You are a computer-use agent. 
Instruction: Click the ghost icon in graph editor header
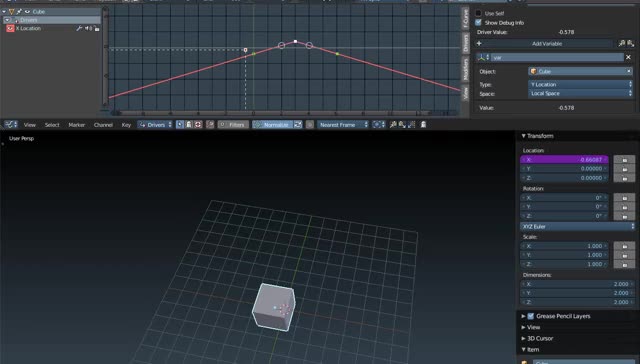(423, 124)
